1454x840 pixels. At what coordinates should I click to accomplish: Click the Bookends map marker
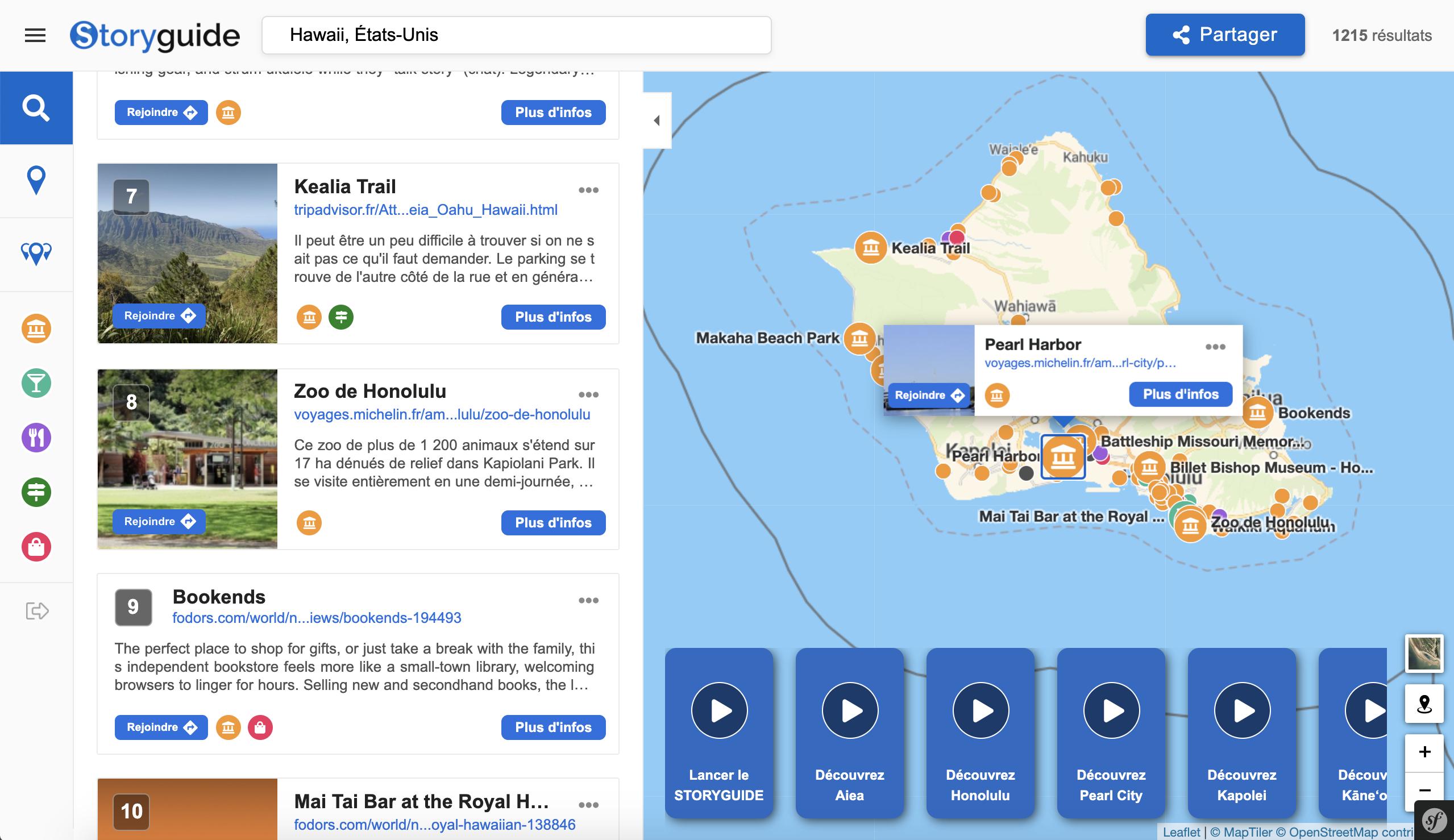[1257, 413]
